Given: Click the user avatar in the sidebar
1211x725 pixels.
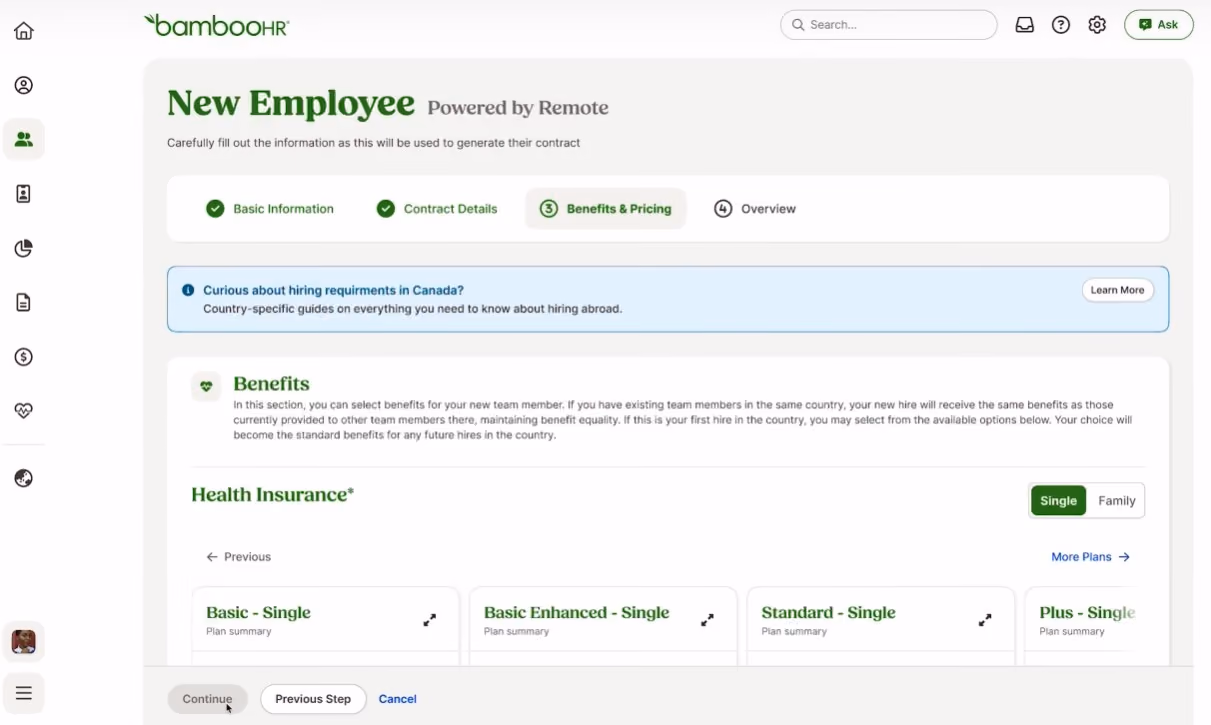Looking at the screenshot, I should 24,641.
